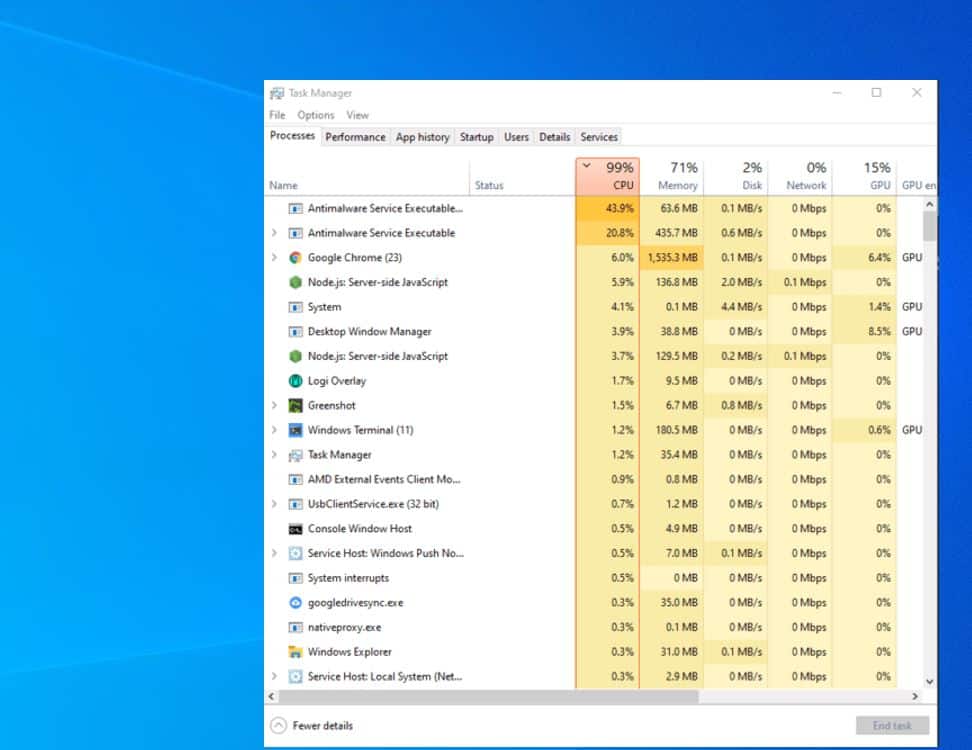Select the Windows Terminal icon
This screenshot has width=972, height=750.
(295, 430)
